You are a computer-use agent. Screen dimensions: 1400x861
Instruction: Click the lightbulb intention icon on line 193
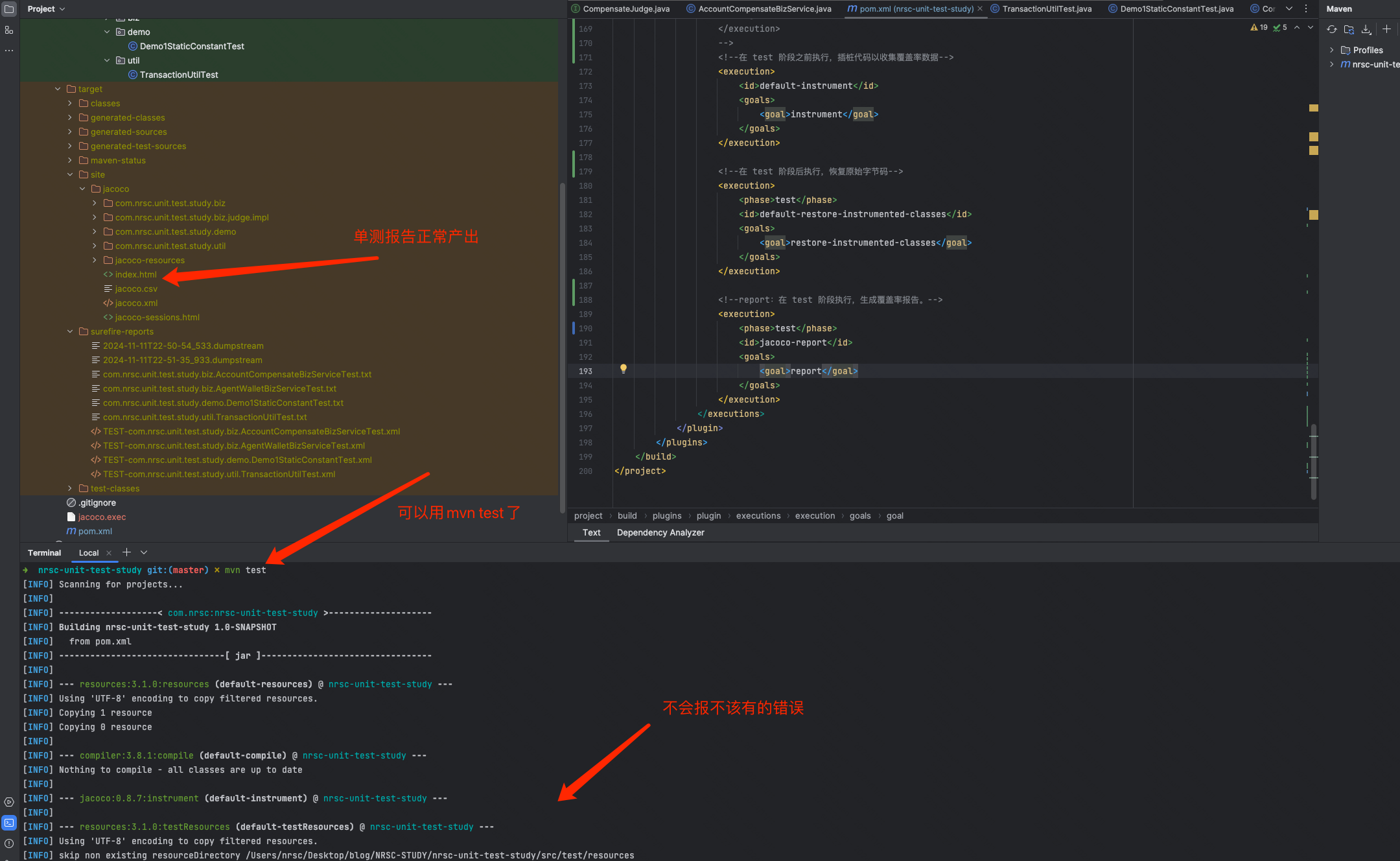click(x=623, y=369)
